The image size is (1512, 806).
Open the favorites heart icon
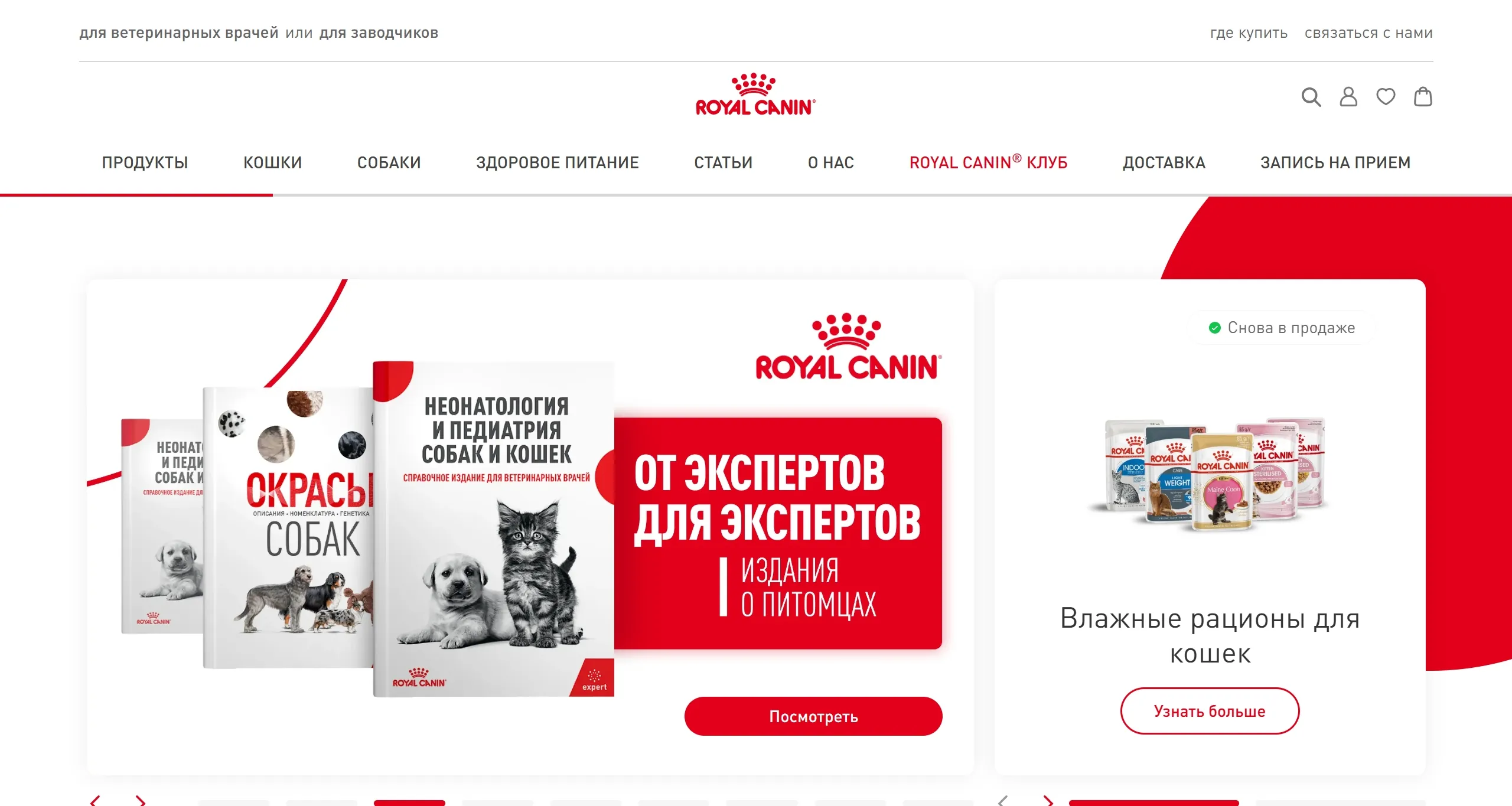1386,97
